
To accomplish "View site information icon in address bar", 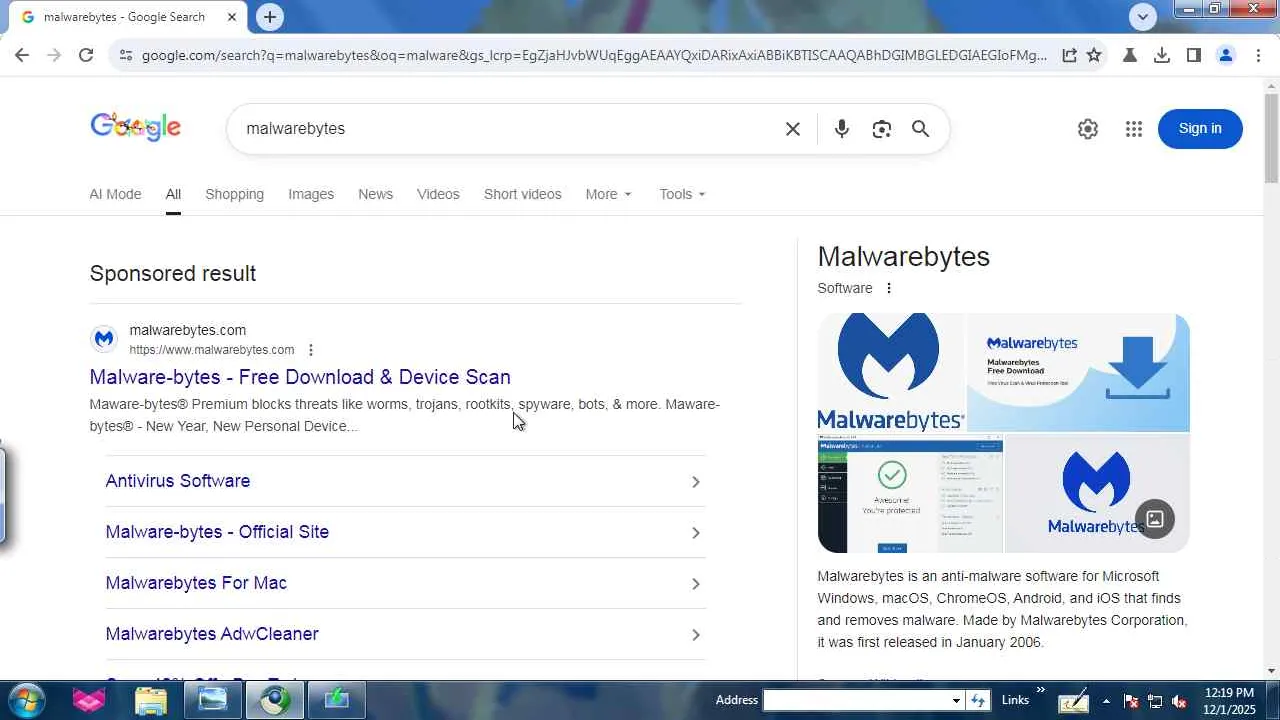I will 125,56.
